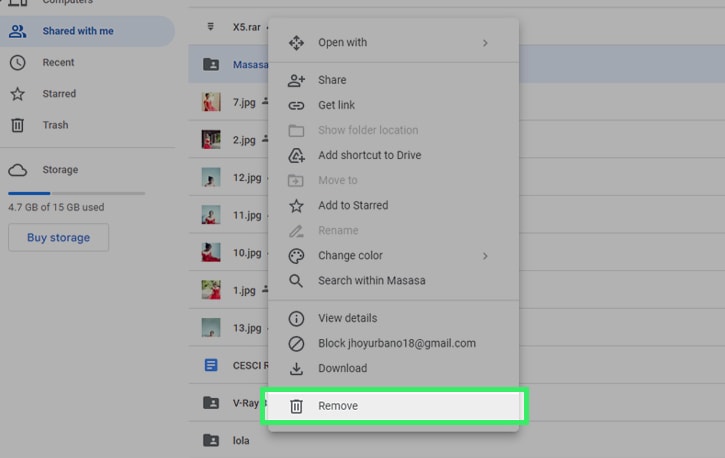
Task: Click the Trash bin icon in sidebar
Action: [x=18, y=125]
